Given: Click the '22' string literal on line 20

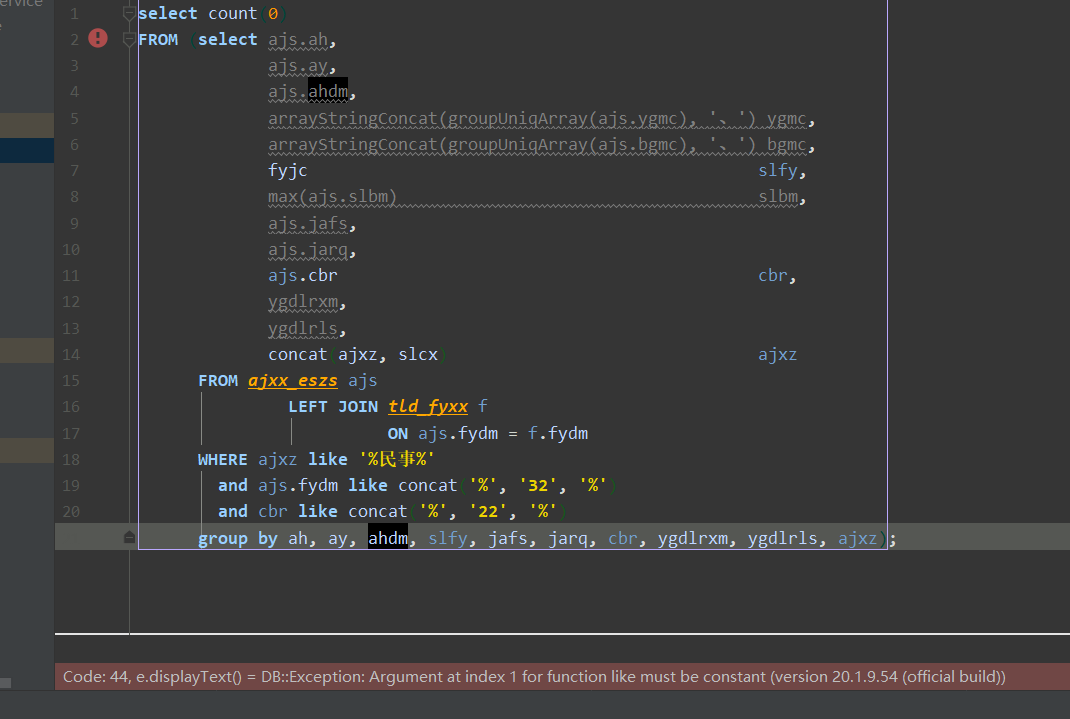Looking at the screenshot, I should pos(488,512).
